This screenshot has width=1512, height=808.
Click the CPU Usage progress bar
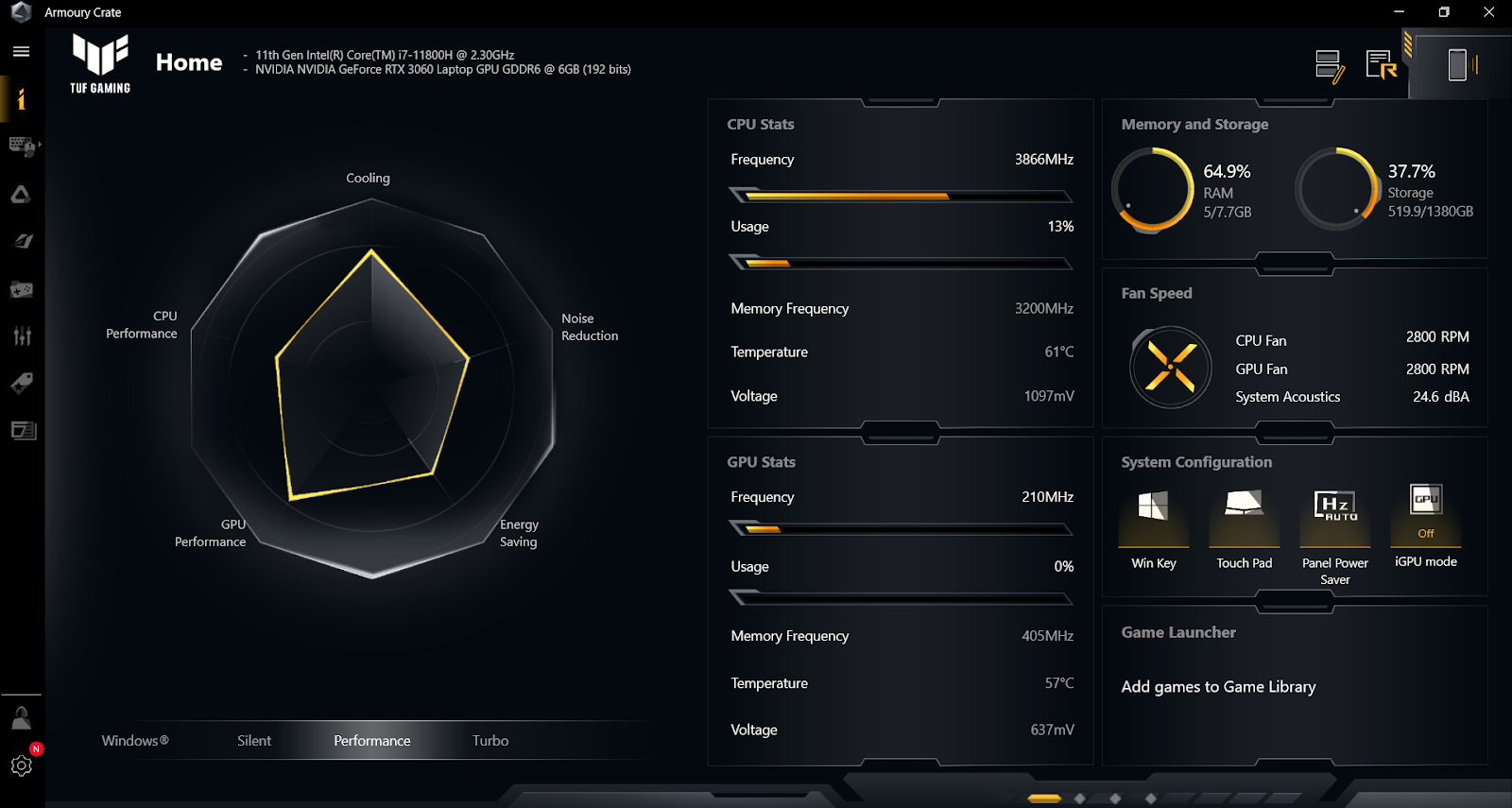[x=901, y=262]
